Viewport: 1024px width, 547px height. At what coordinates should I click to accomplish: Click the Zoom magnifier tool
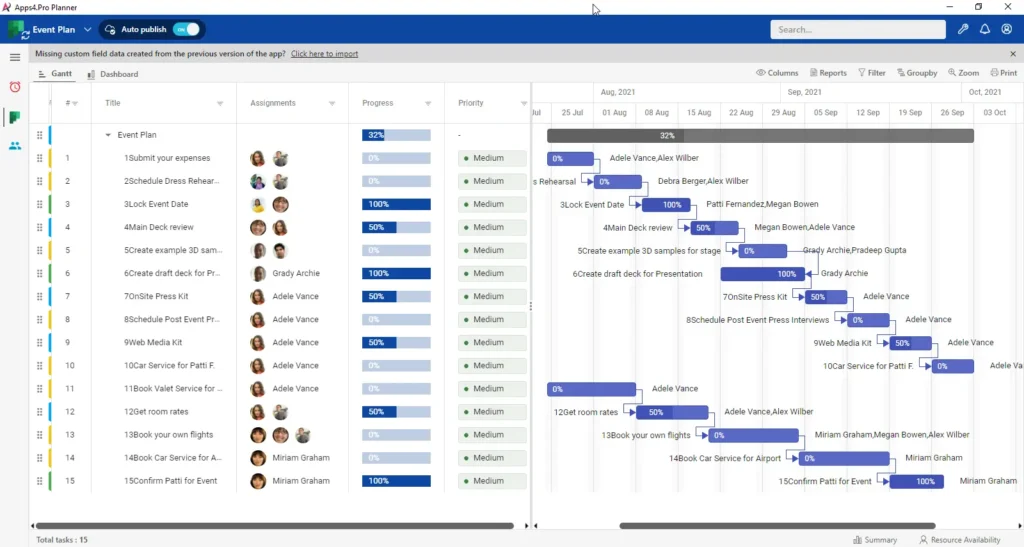pos(962,73)
